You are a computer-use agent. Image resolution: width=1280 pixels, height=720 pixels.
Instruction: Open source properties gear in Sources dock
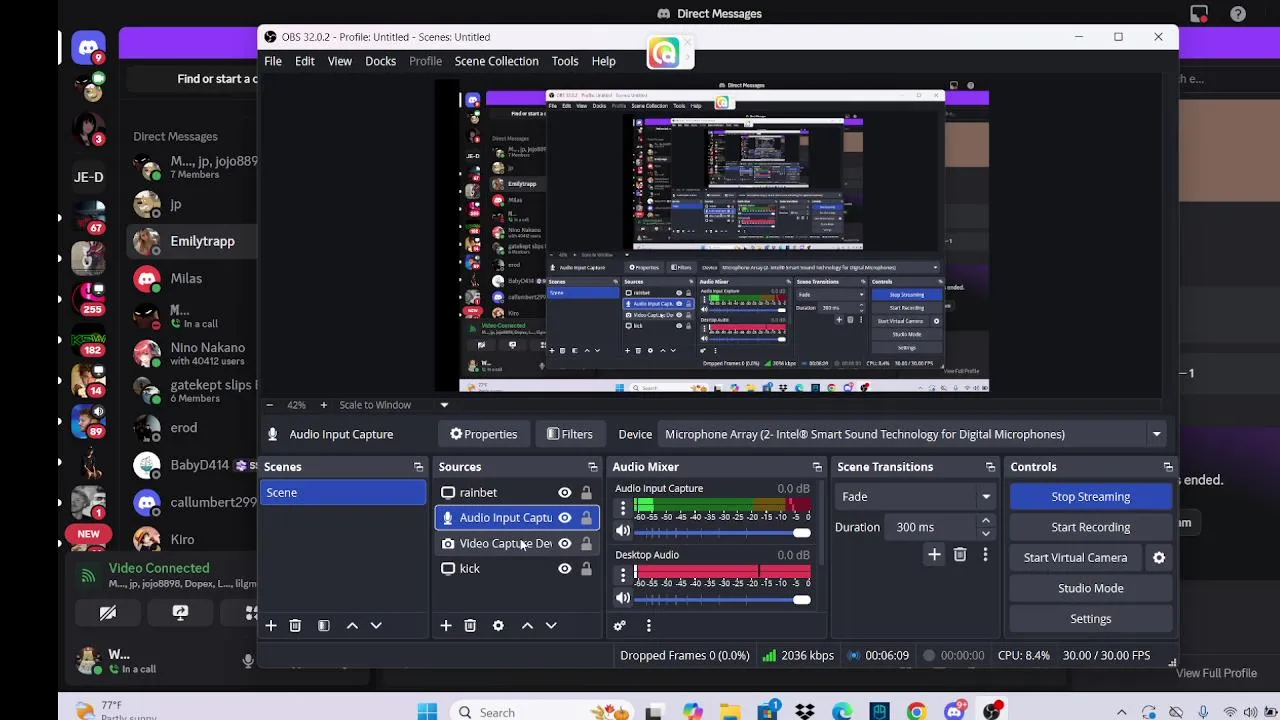tap(498, 625)
